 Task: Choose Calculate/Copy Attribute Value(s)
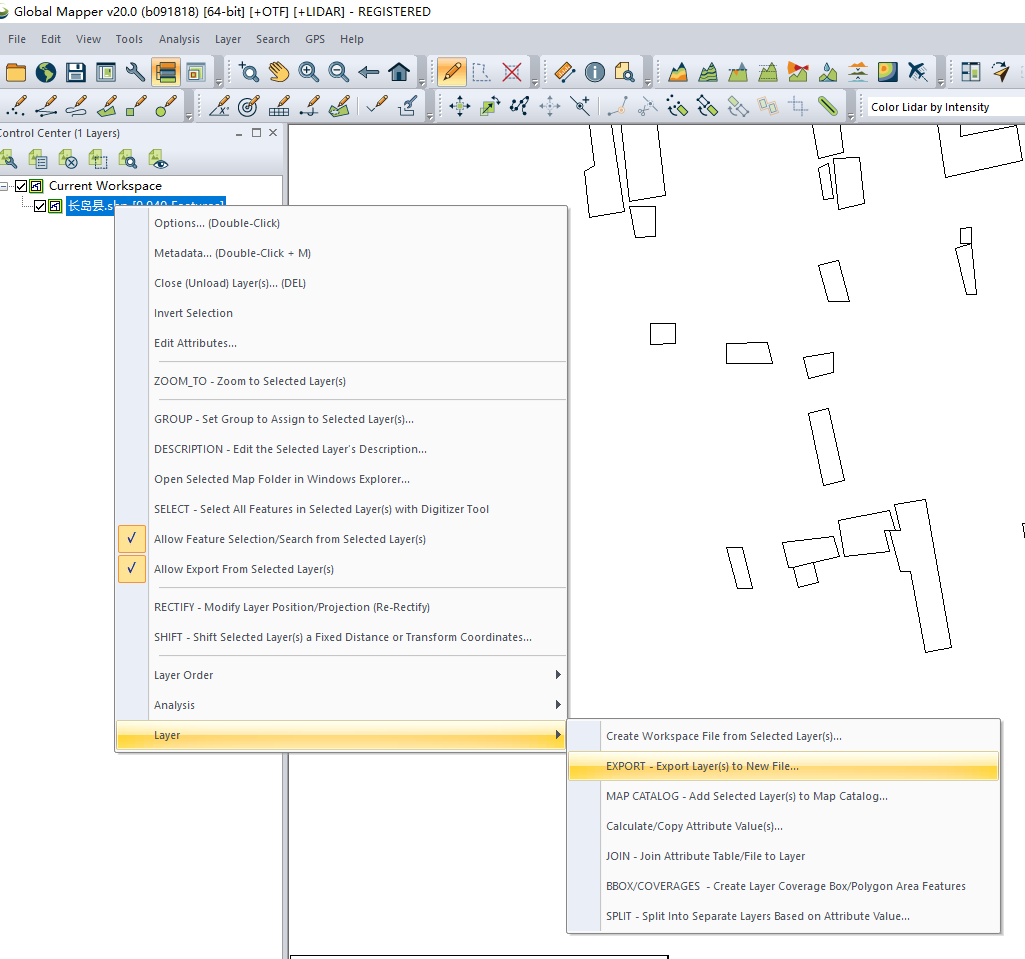coord(784,826)
